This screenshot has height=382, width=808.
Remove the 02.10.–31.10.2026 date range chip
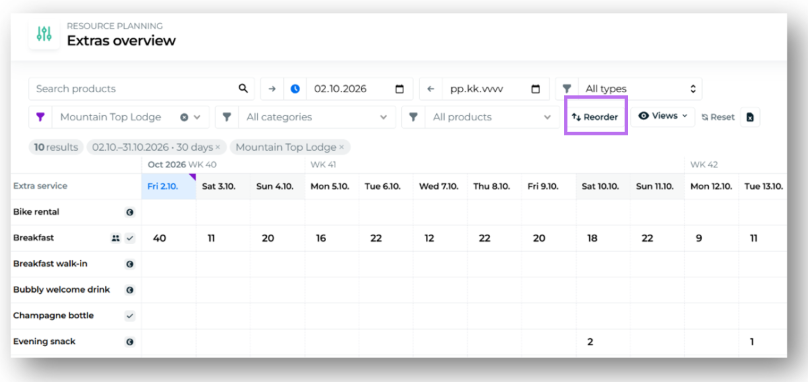point(217,147)
